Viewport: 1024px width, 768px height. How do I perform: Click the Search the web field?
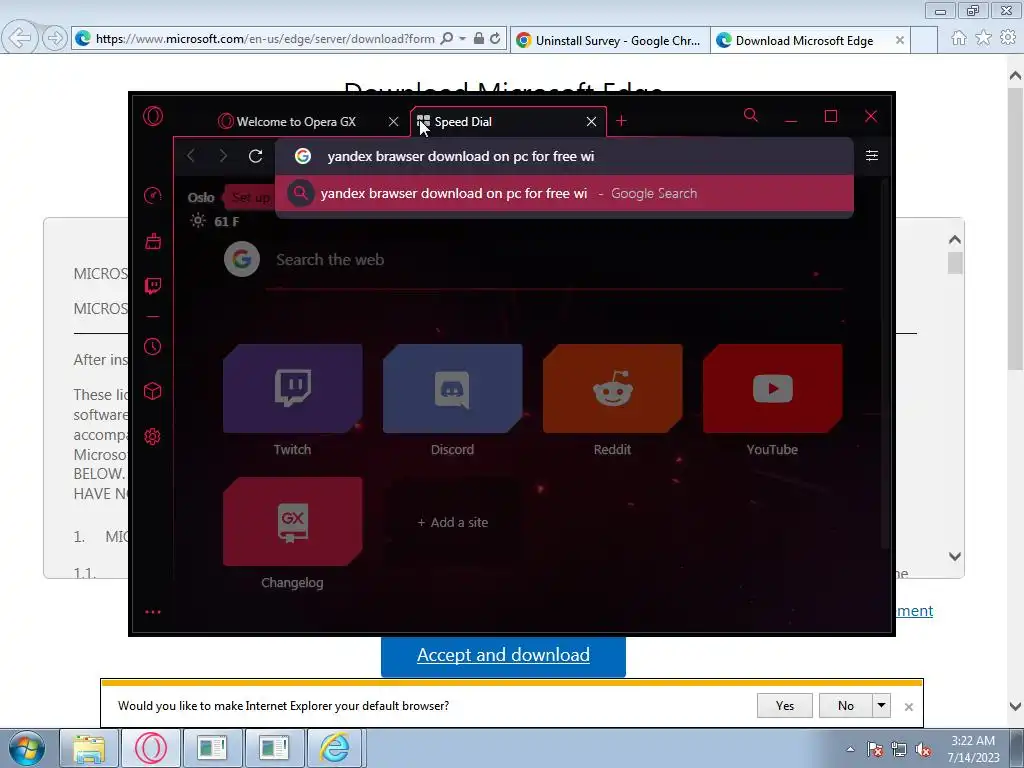(554, 260)
